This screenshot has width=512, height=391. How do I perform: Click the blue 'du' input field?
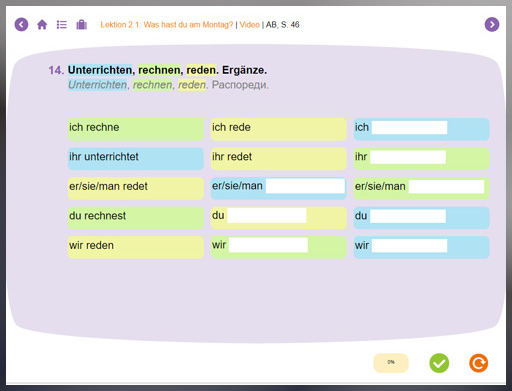[x=408, y=216]
